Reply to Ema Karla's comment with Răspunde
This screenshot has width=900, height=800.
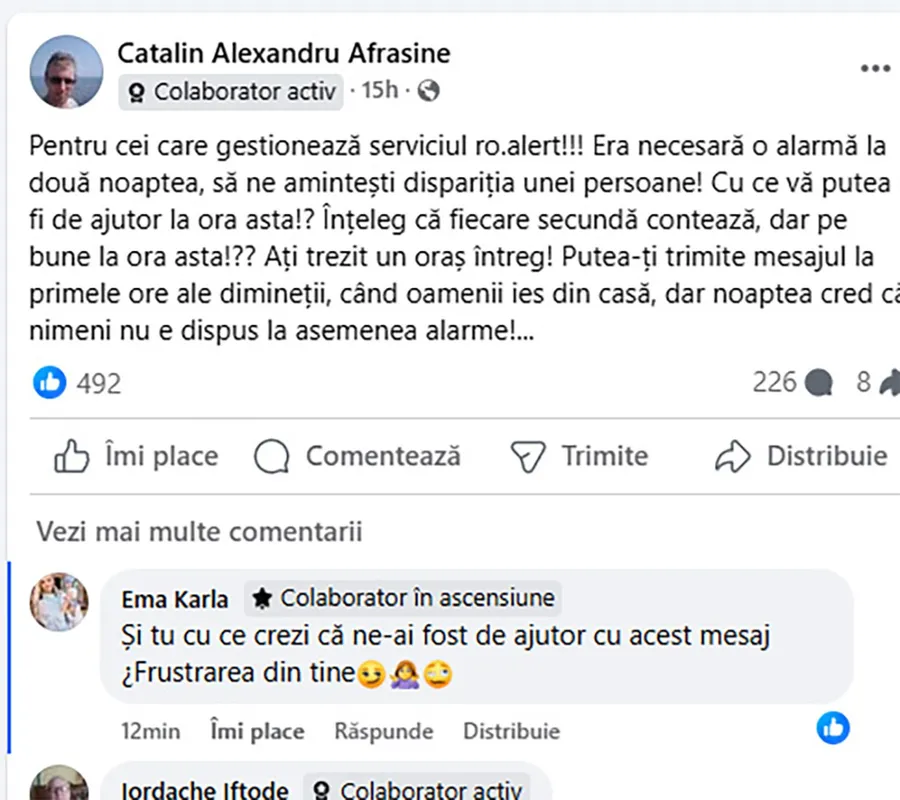pos(384,731)
